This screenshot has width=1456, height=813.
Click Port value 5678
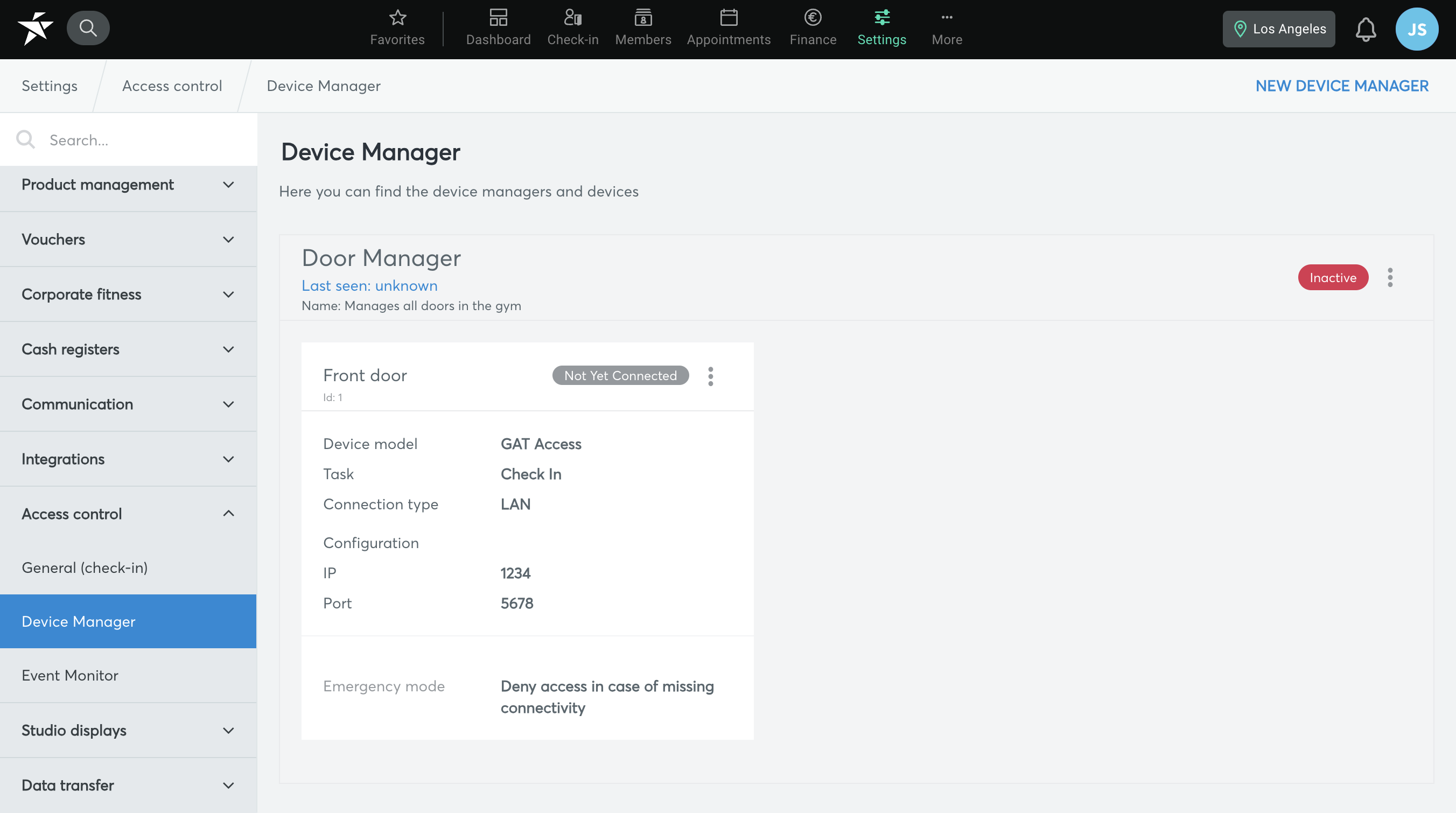(x=516, y=604)
